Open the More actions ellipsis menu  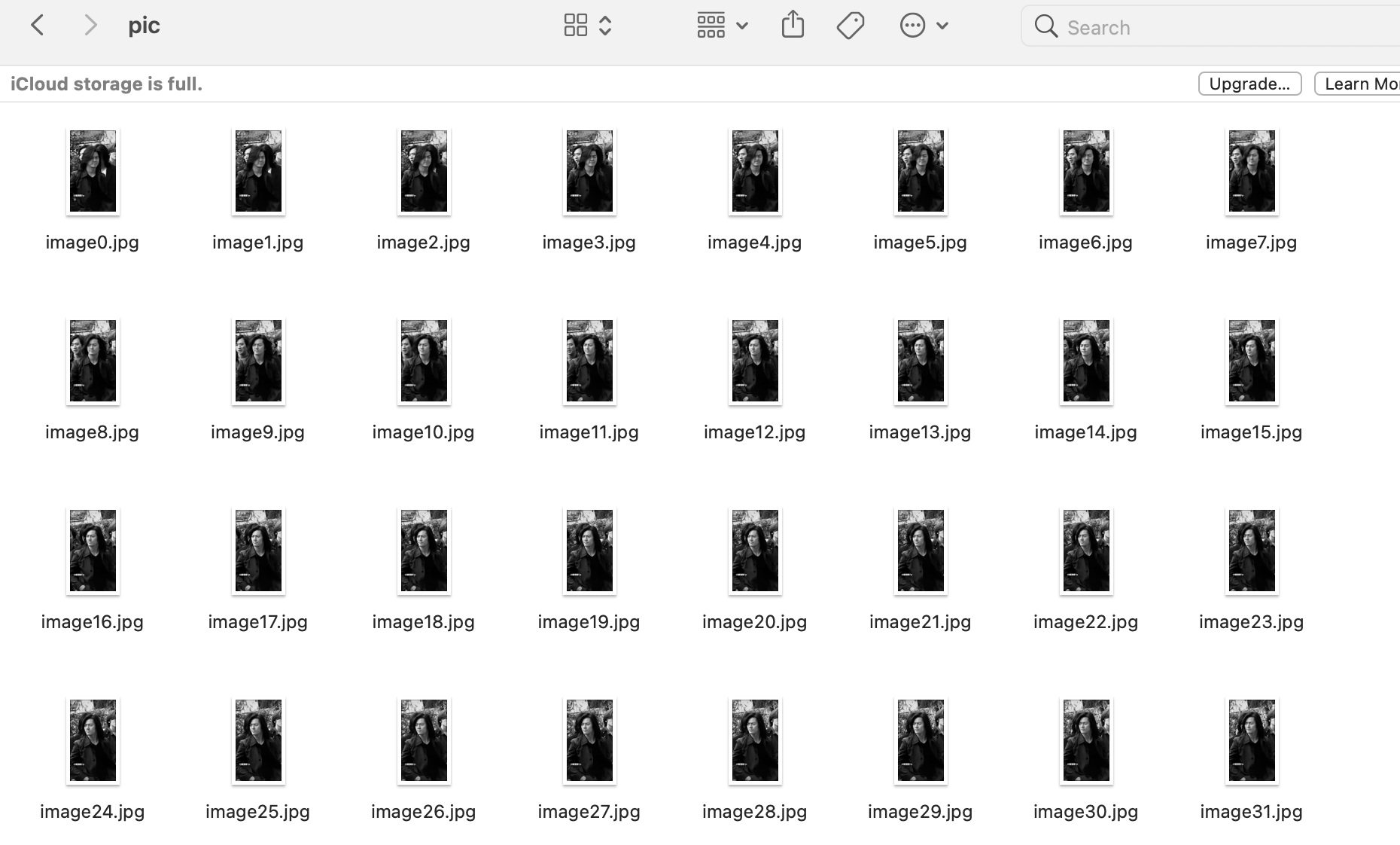point(912,26)
